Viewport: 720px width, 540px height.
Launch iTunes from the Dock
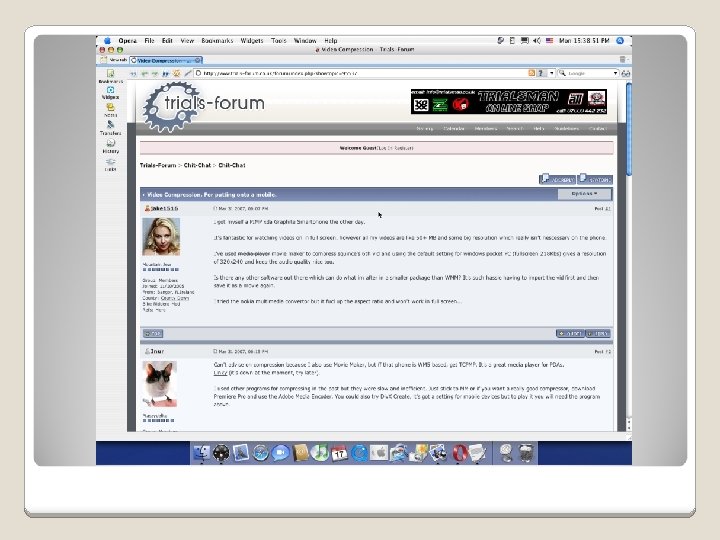pos(320,453)
